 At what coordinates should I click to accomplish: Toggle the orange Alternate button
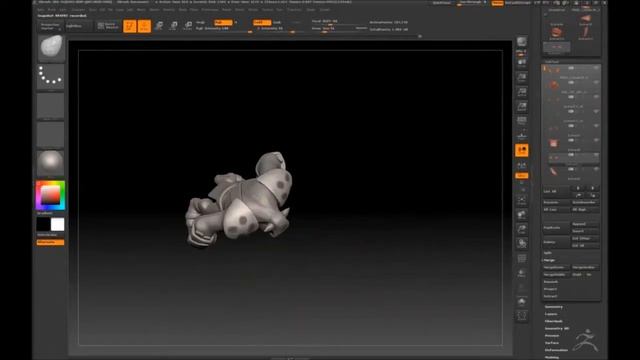(x=50, y=242)
